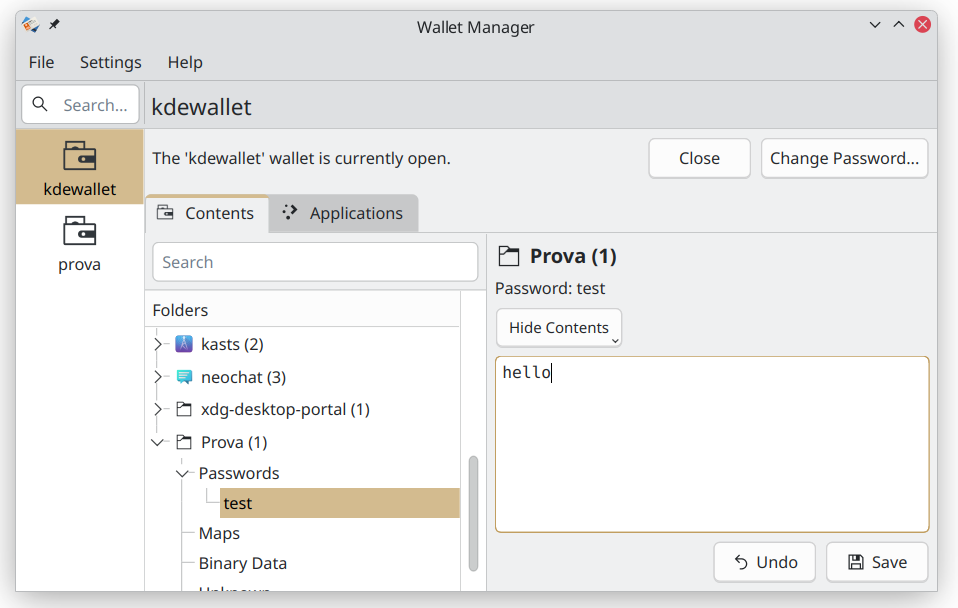Image resolution: width=958 pixels, height=608 pixels.
Task: Select the prova wallet icon in sidebar
Action: tap(79, 231)
